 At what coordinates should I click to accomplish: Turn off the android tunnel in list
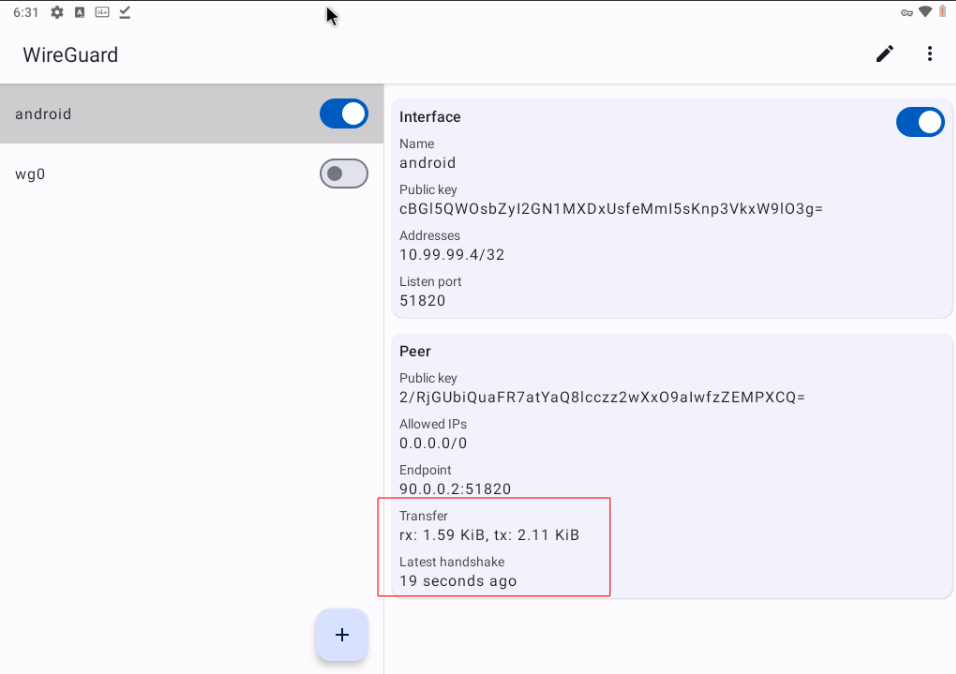pos(344,114)
